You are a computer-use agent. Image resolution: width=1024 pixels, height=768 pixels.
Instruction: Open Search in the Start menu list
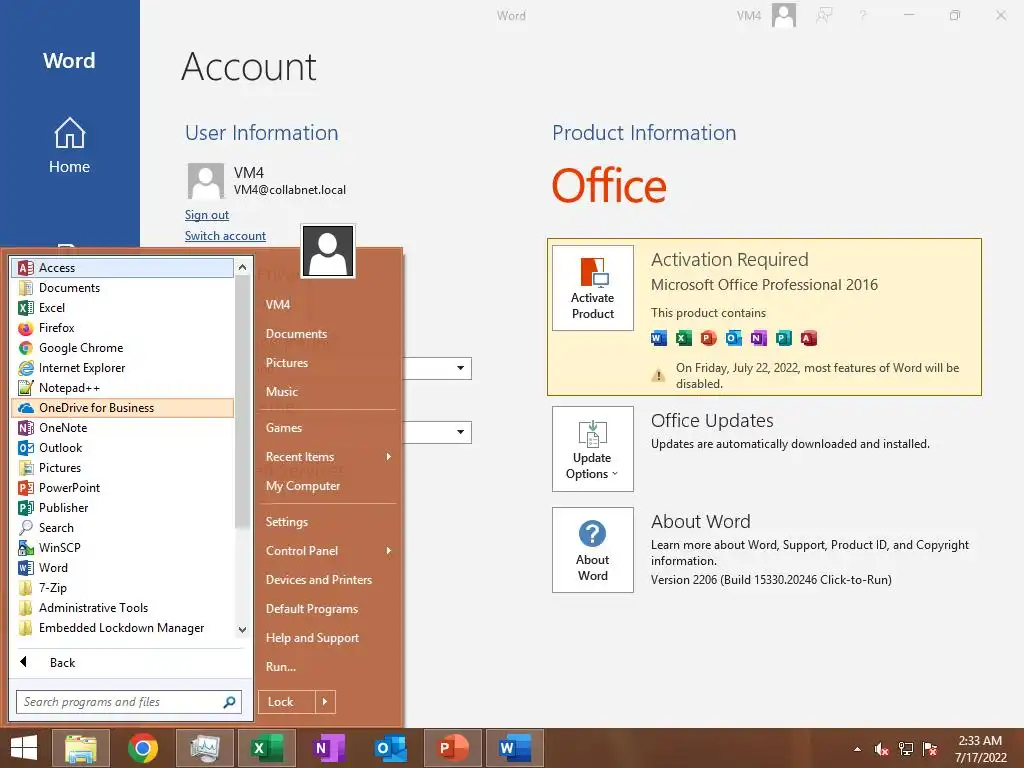[x=122, y=528]
